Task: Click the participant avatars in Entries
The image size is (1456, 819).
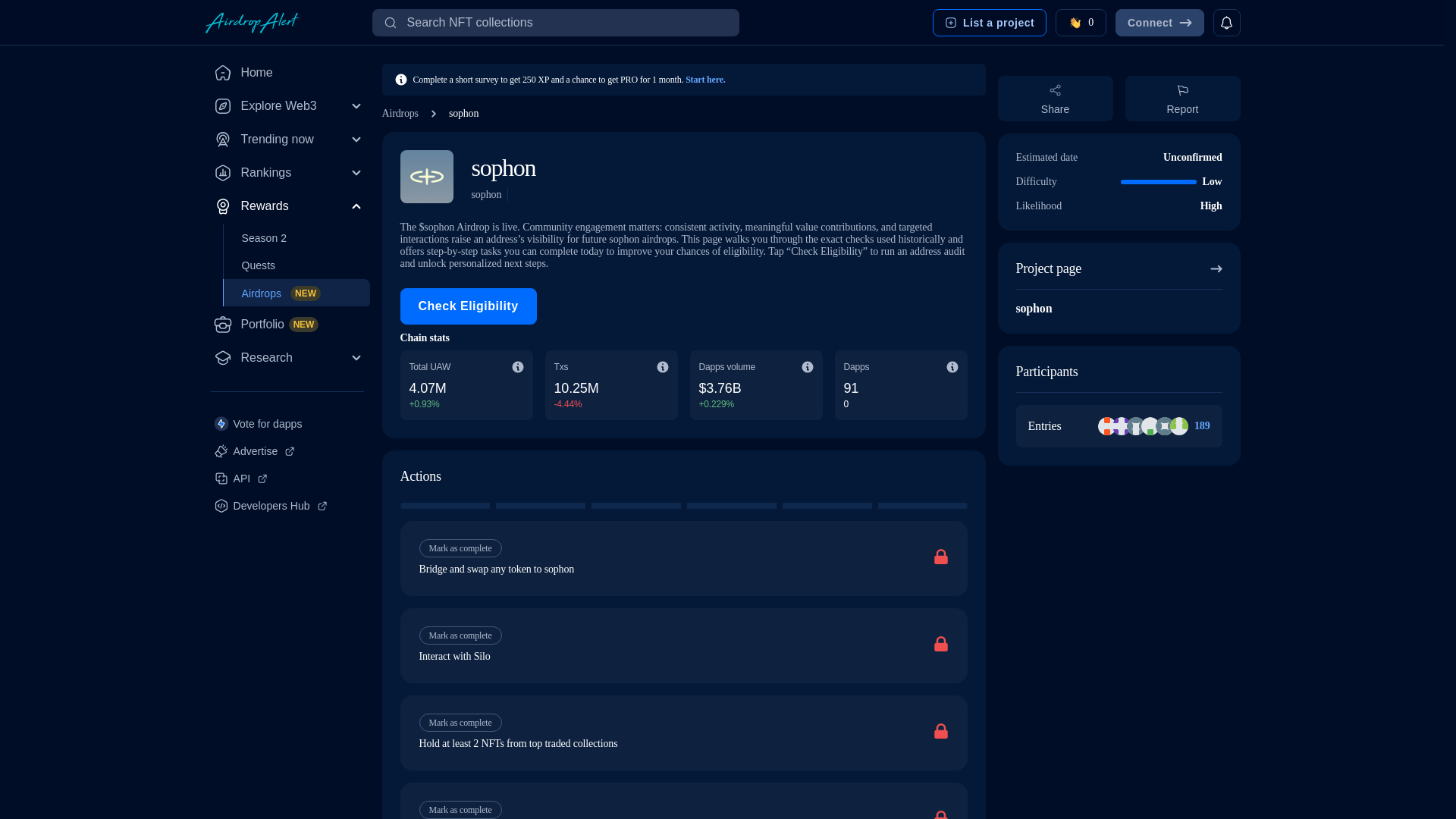Action: pos(1143,426)
